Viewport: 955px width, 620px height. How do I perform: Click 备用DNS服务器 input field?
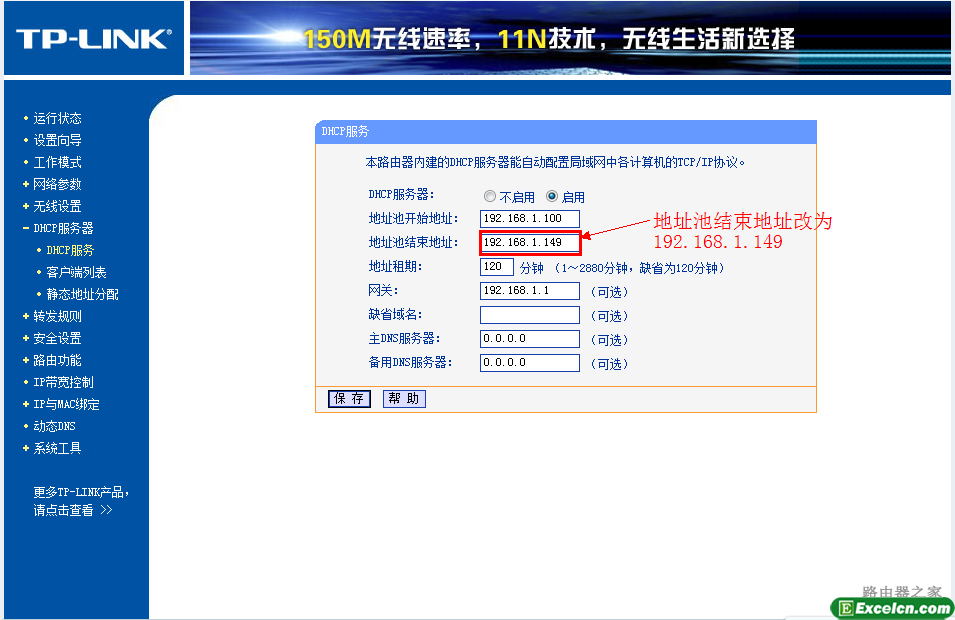[530, 362]
